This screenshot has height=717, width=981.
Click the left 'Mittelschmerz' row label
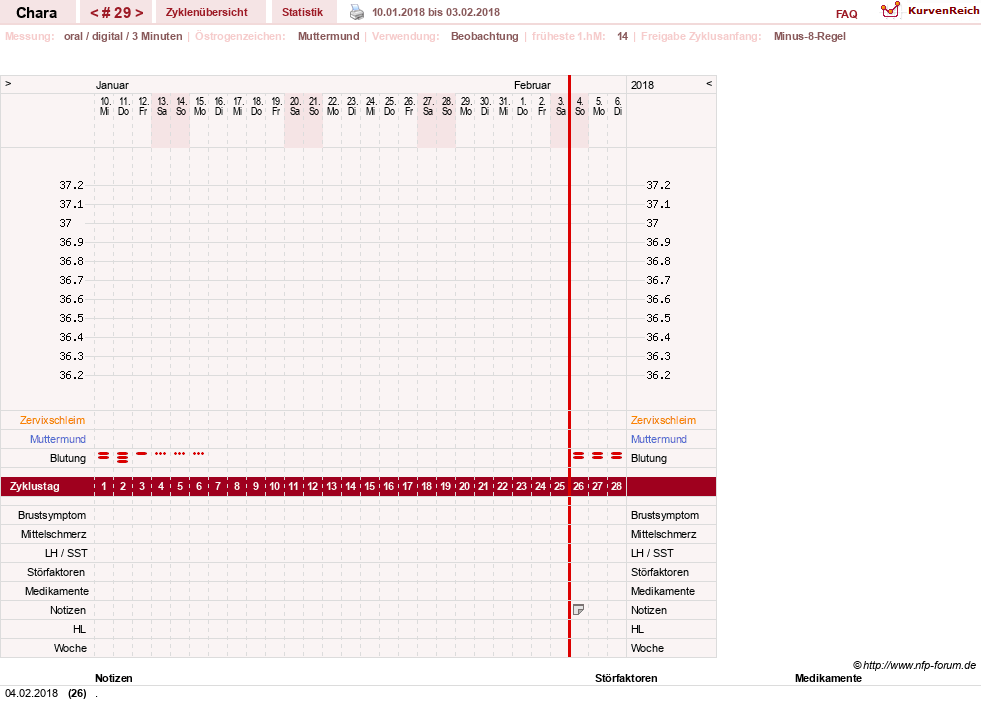[x=54, y=534]
